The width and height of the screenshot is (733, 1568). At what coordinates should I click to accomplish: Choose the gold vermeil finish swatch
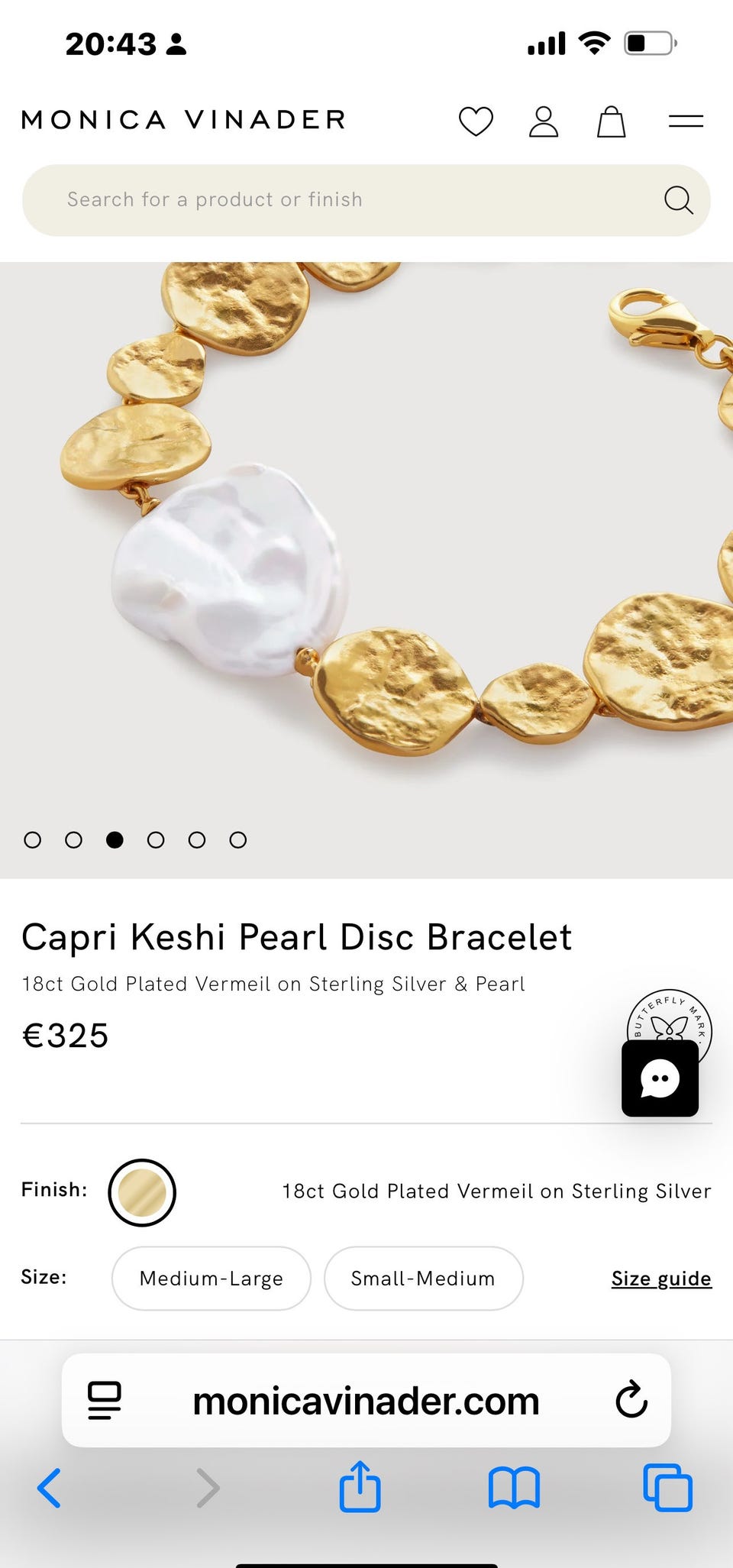point(142,1193)
